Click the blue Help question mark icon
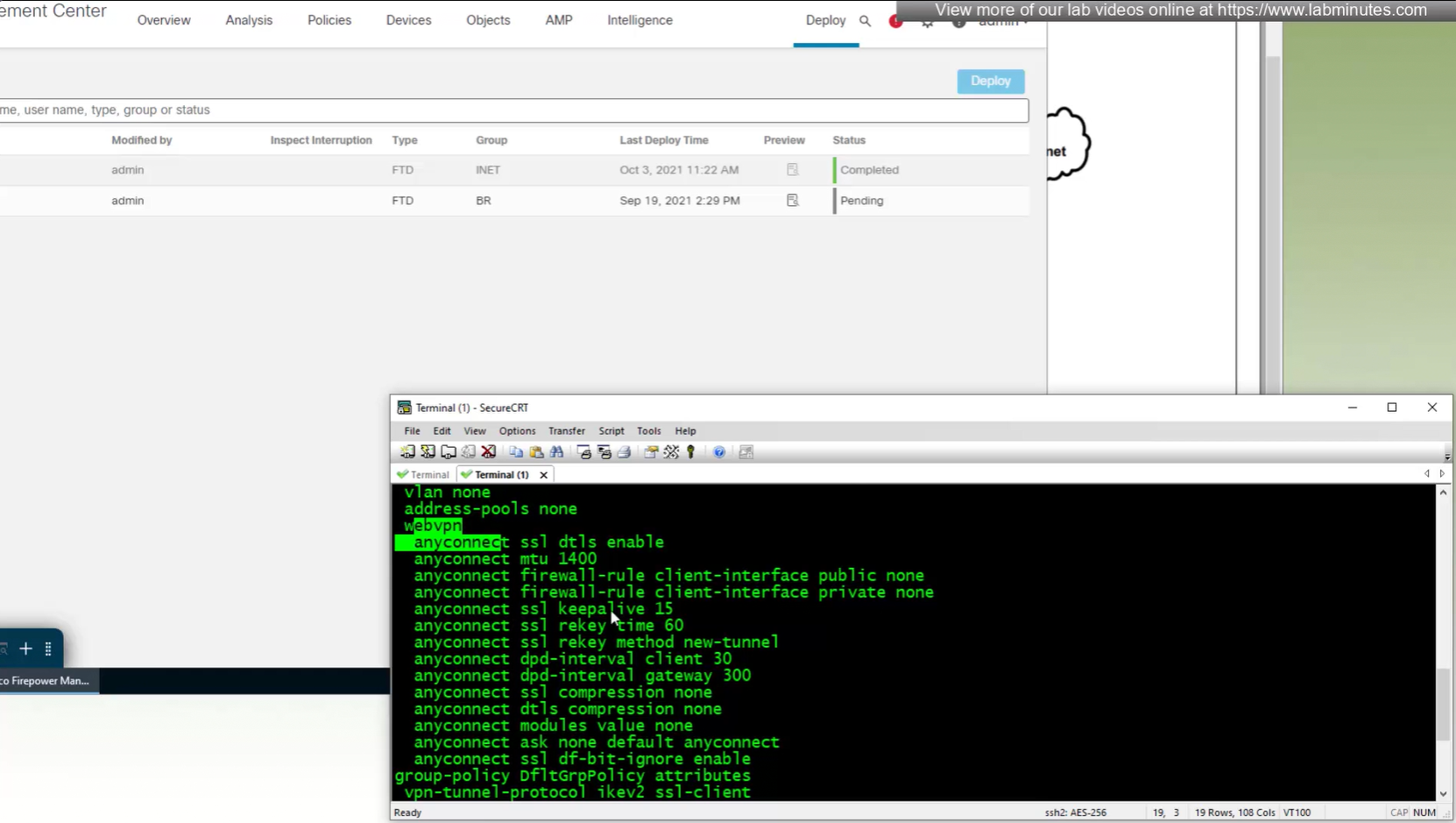1456x823 pixels. [x=719, y=452]
